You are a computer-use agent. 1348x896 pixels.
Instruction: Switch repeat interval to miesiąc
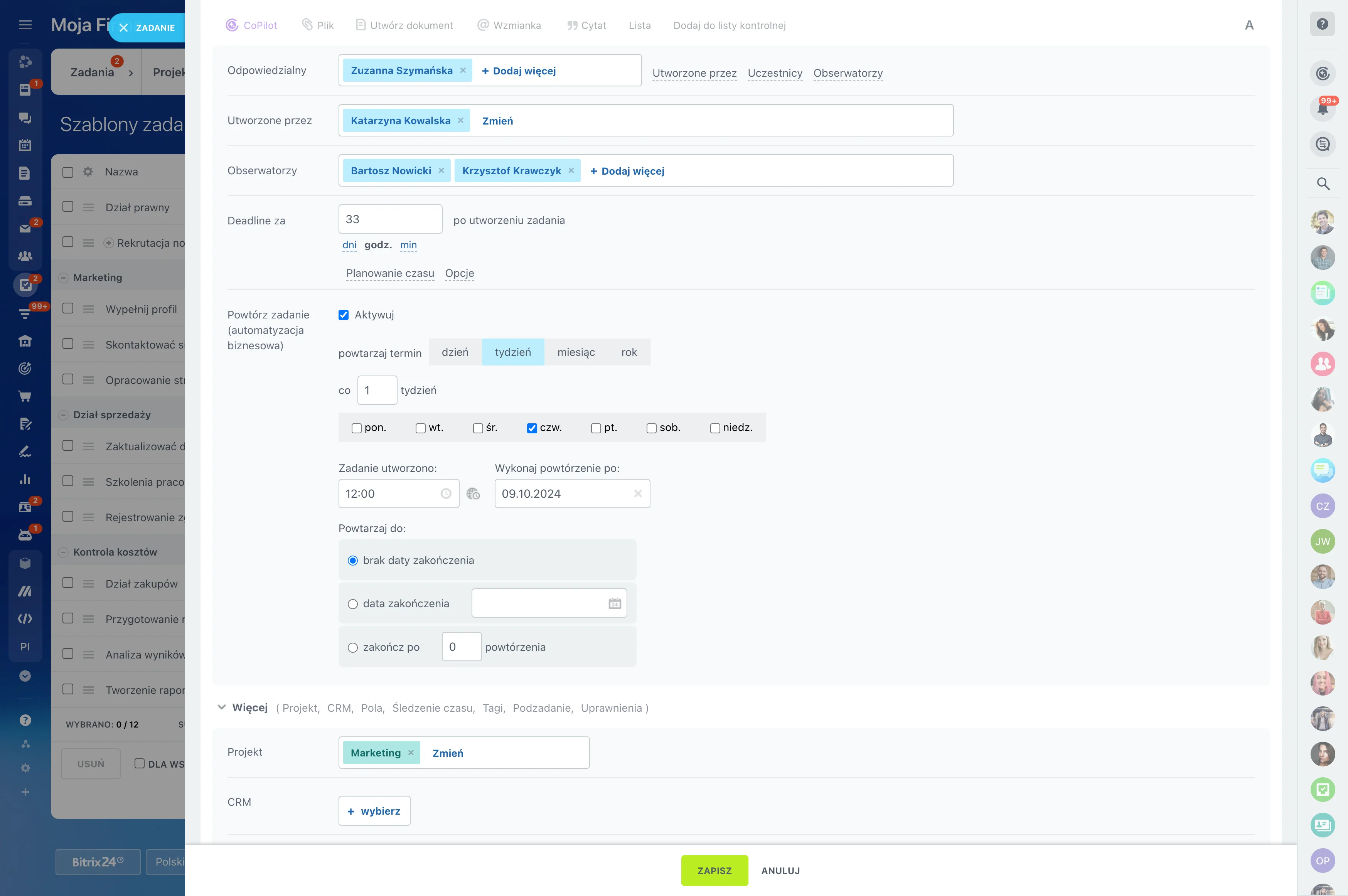[576, 352]
